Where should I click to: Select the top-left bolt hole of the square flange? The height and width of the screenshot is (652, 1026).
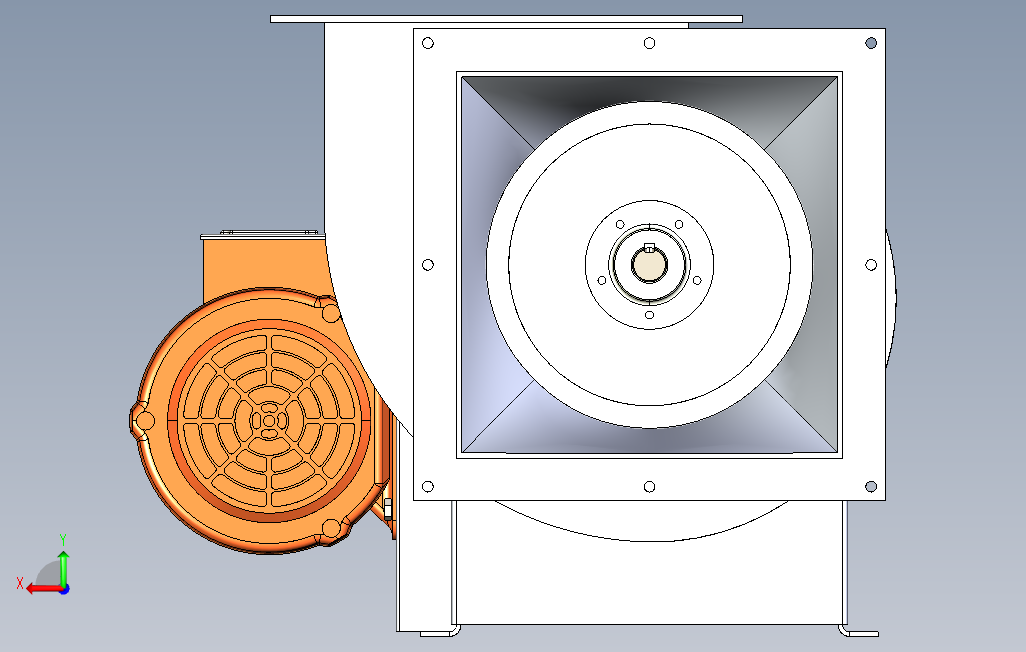coord(428,43)
